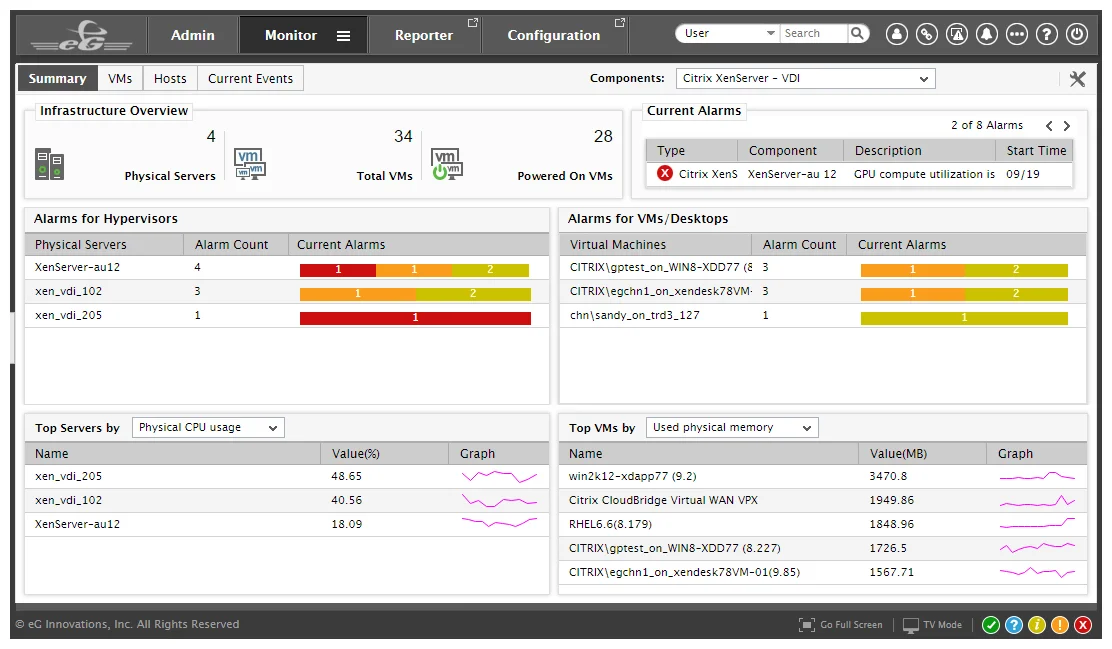Open Configuration in new window icon
Screen dimensions: 1112x649
click(619, 23)
